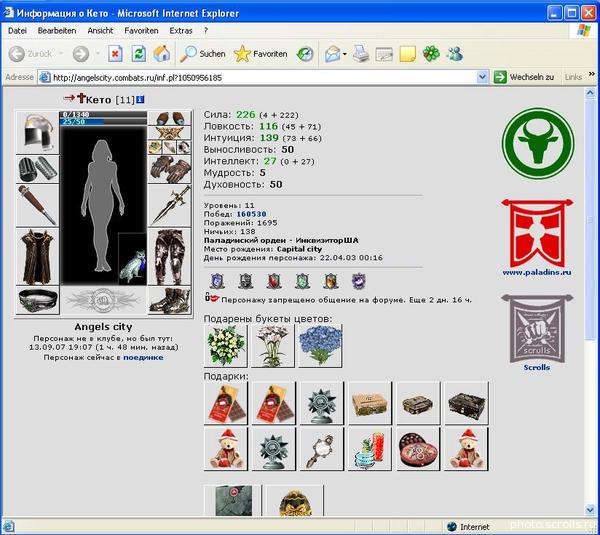Click the 25/50 mana bar

point(103,122)
